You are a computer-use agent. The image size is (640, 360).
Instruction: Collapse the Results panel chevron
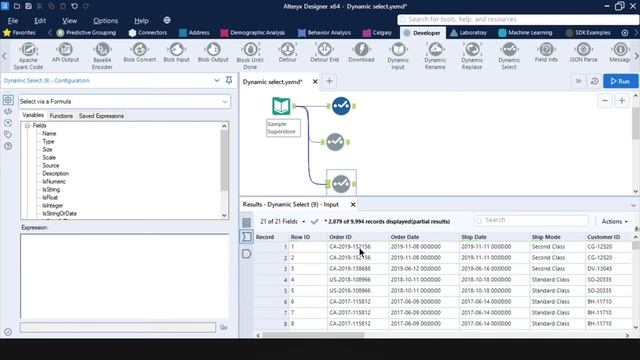(633, 205)
